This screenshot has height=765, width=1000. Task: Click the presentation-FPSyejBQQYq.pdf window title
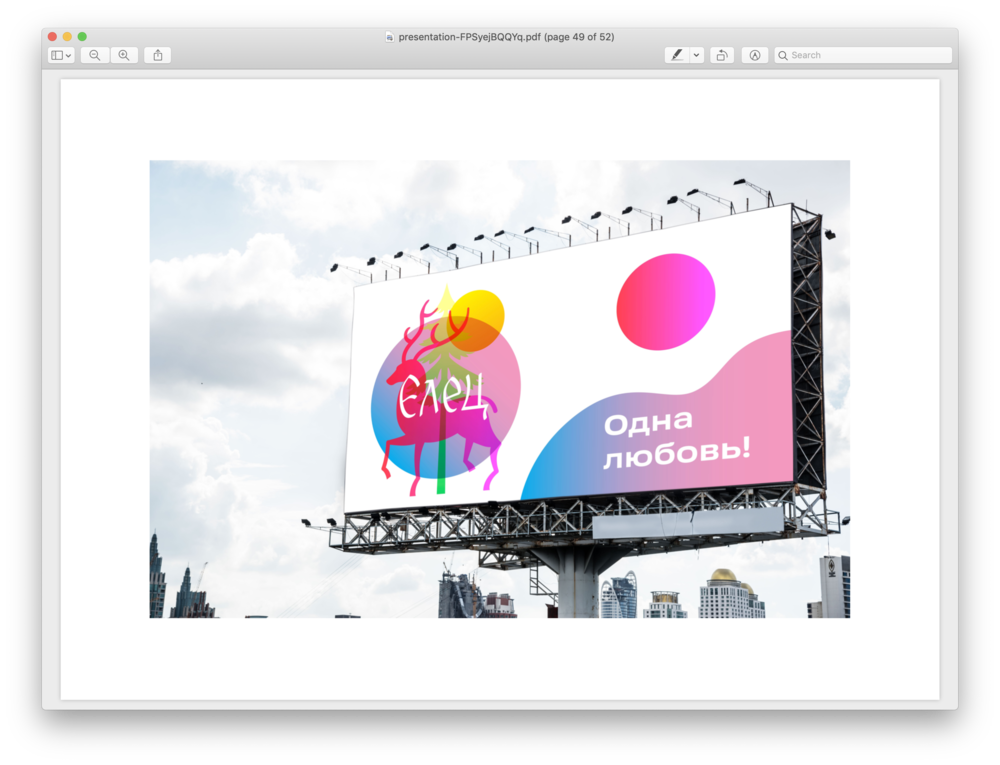pyautogui.click(x=506, y=37)
